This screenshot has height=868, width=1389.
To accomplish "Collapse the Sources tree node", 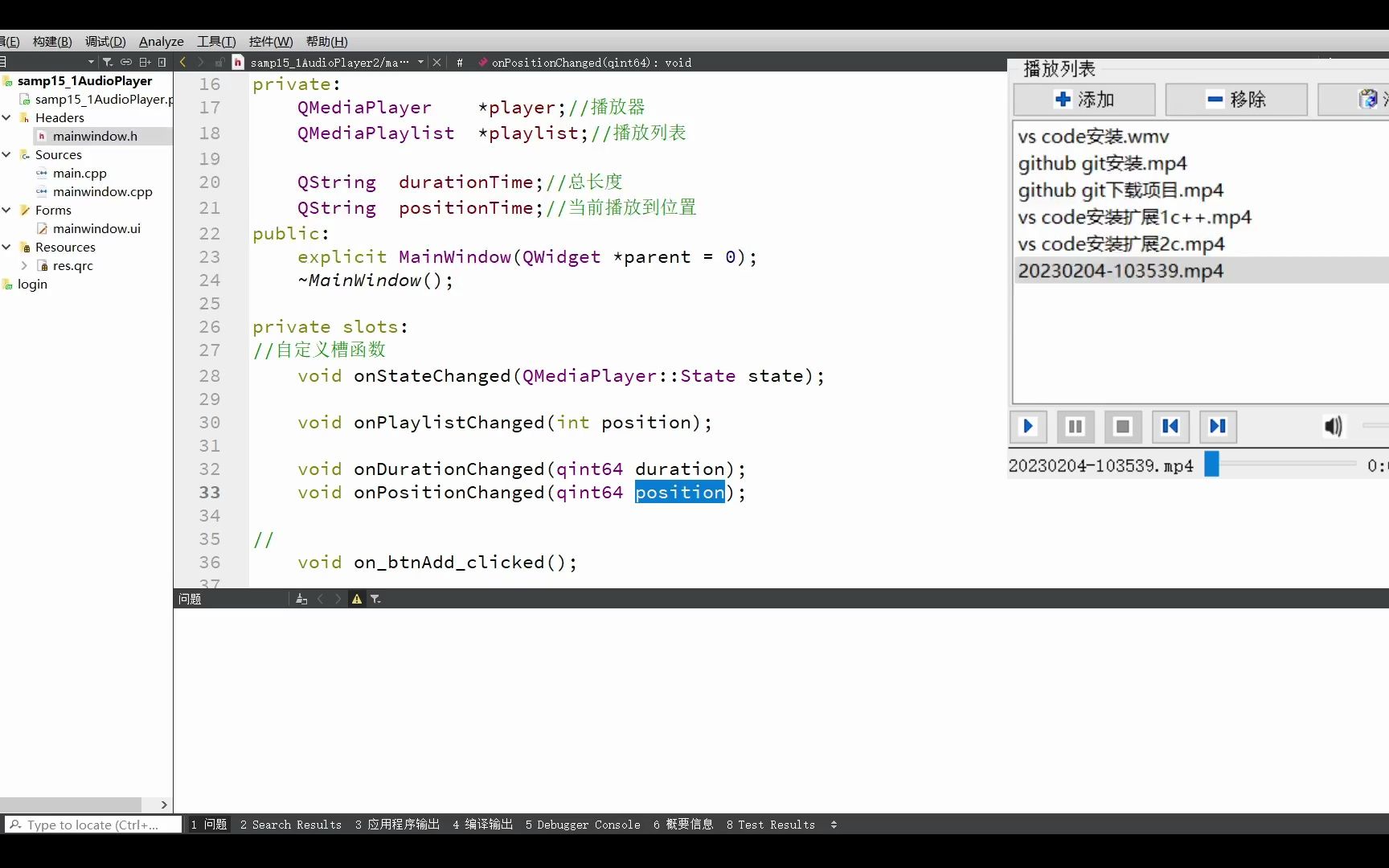I will click(6, 154).
